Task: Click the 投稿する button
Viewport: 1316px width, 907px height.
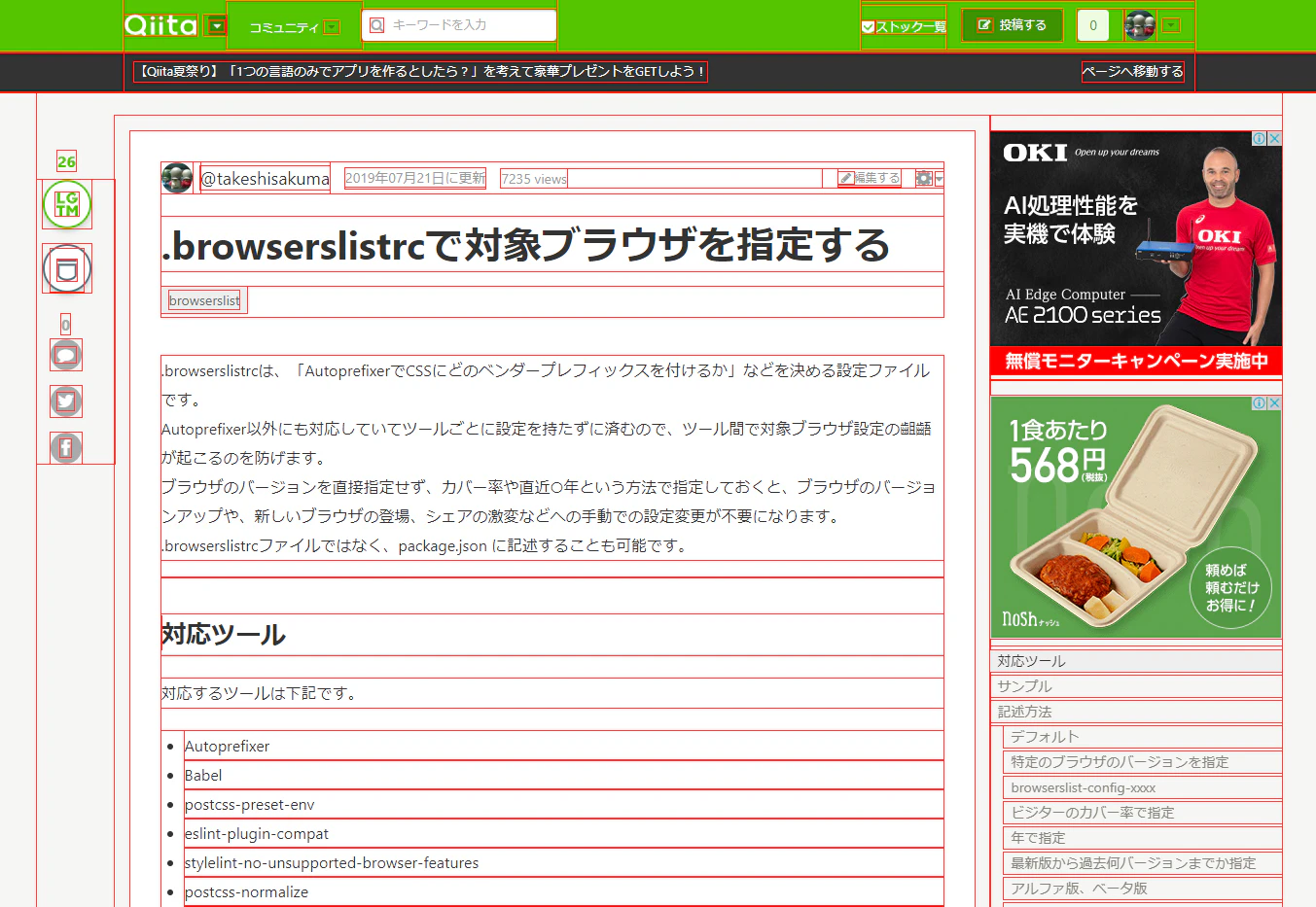Action: point(1013,25)
